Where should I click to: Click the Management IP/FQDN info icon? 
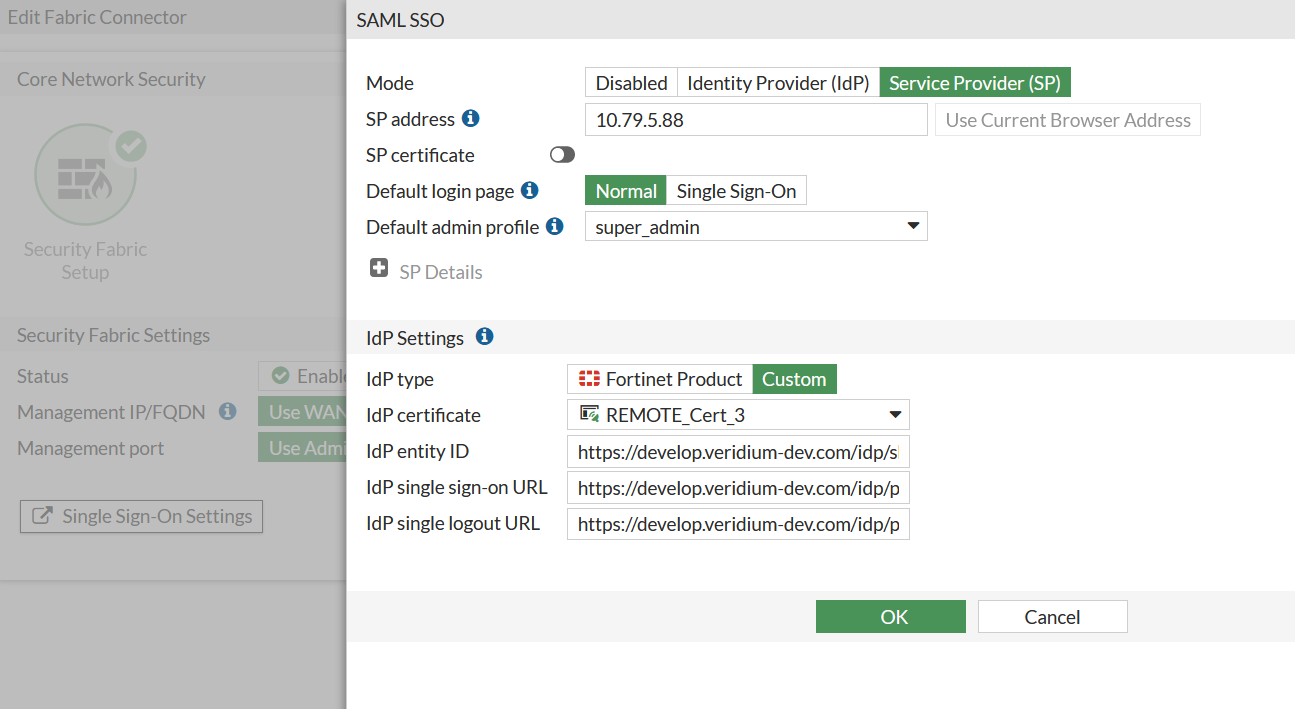click(x=228, y=412)
